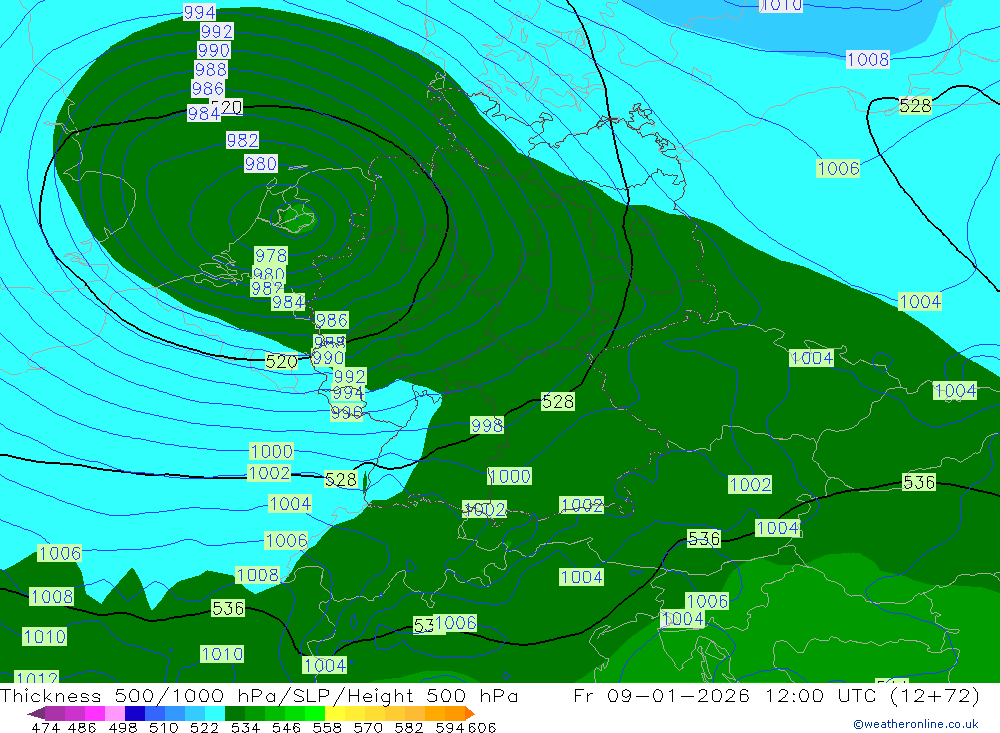The image size is (1000, 733).
Task: Click the '510' legend value
Action: 164,727
